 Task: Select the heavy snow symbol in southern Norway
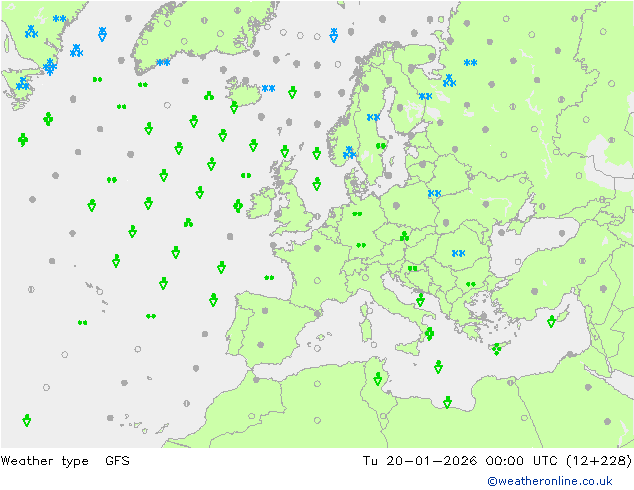coord(349,153)
